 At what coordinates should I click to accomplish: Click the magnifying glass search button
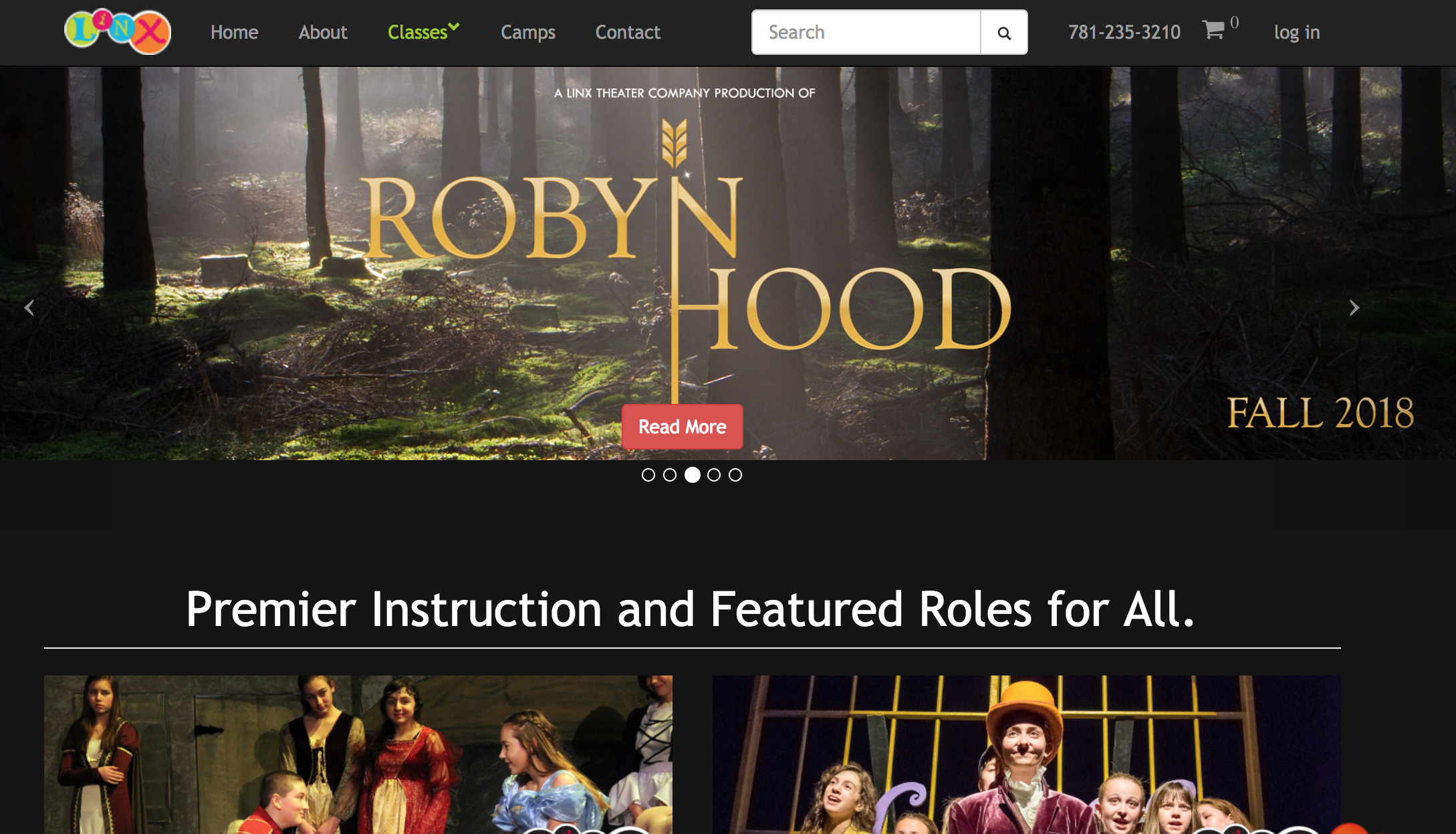[1003, 33]
